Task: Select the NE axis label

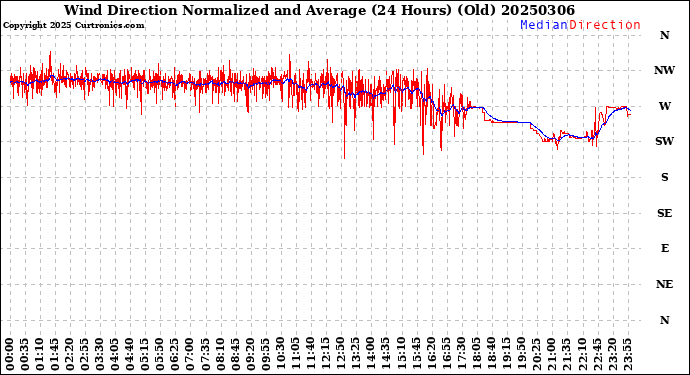Action: 664,284
